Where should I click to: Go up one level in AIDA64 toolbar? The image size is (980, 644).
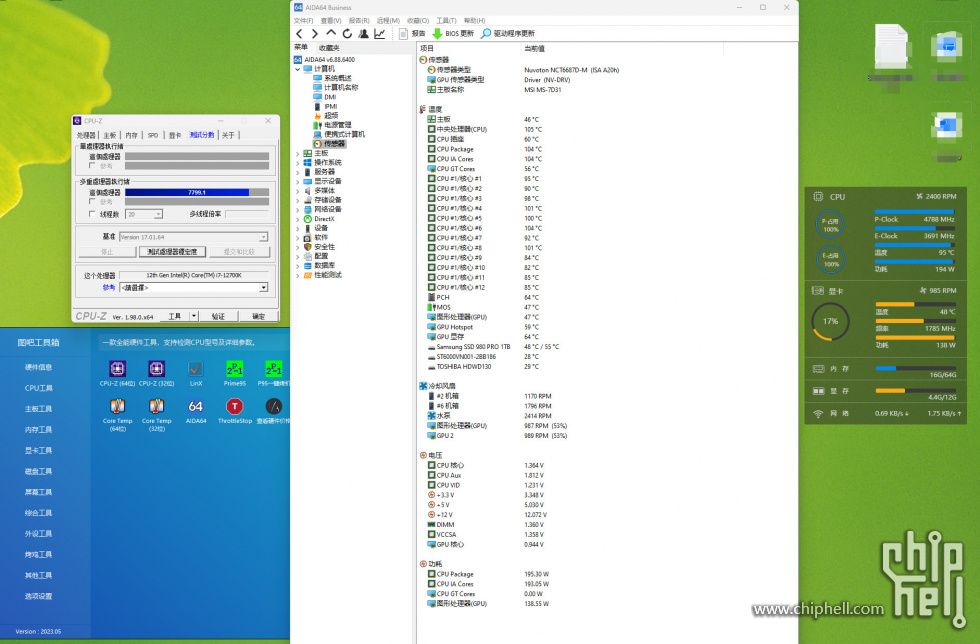(x=331, y=33)
